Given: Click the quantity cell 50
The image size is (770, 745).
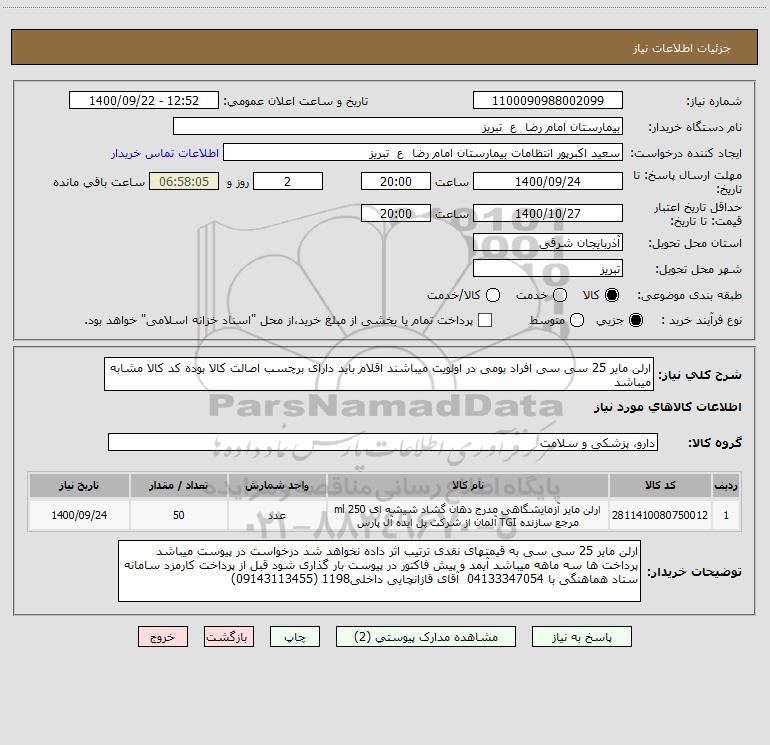Looking at the screenshot, I should pyautogui.click(x=178, y=515).
